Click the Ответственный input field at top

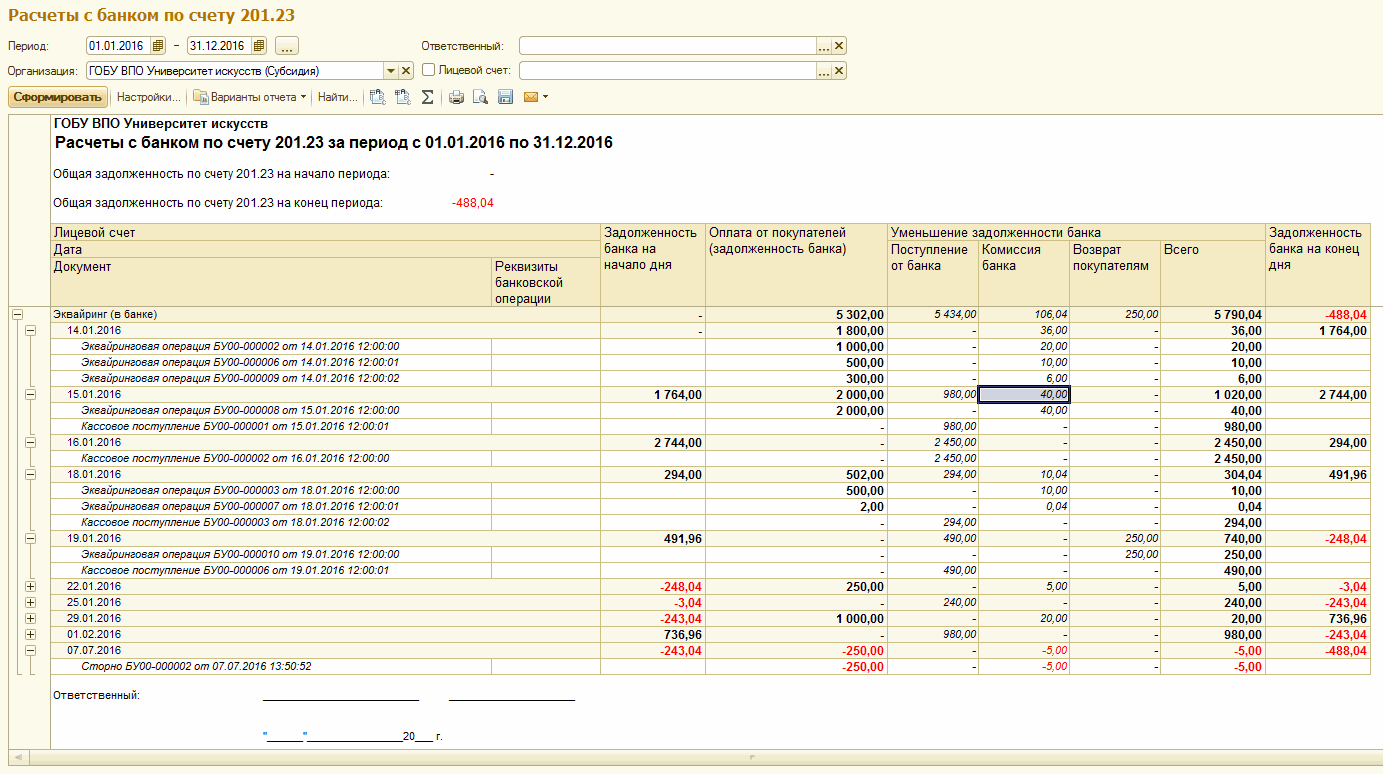[x=667, y=46]
